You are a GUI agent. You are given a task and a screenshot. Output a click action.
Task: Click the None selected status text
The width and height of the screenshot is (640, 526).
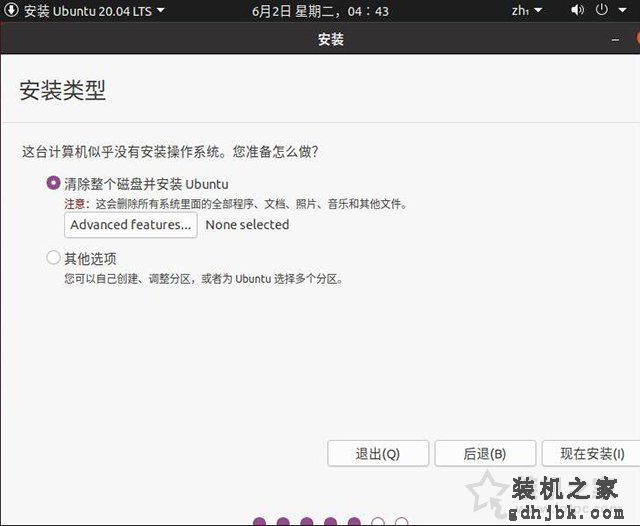pos(247,224)
